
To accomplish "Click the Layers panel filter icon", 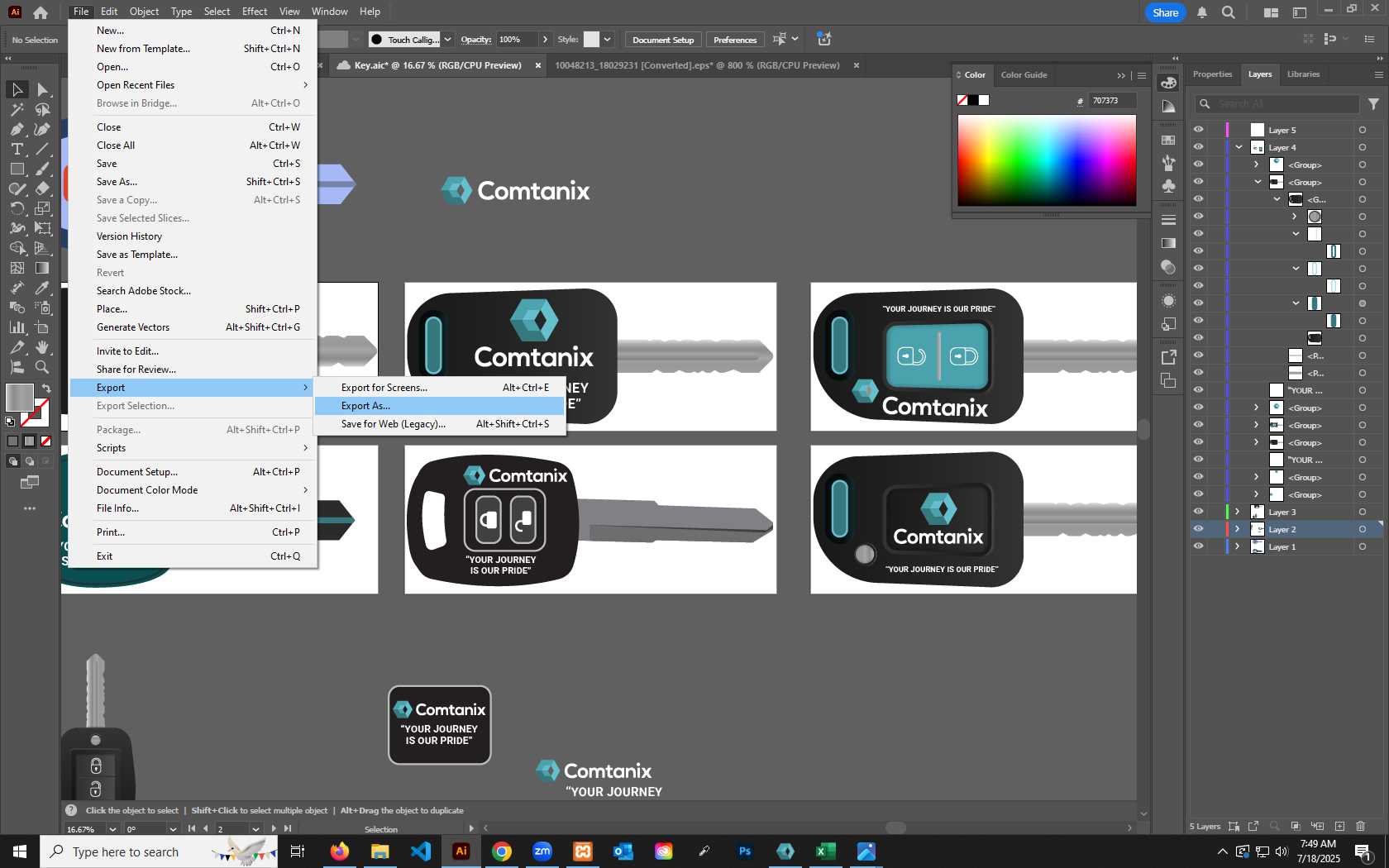I will (1373, 104).
